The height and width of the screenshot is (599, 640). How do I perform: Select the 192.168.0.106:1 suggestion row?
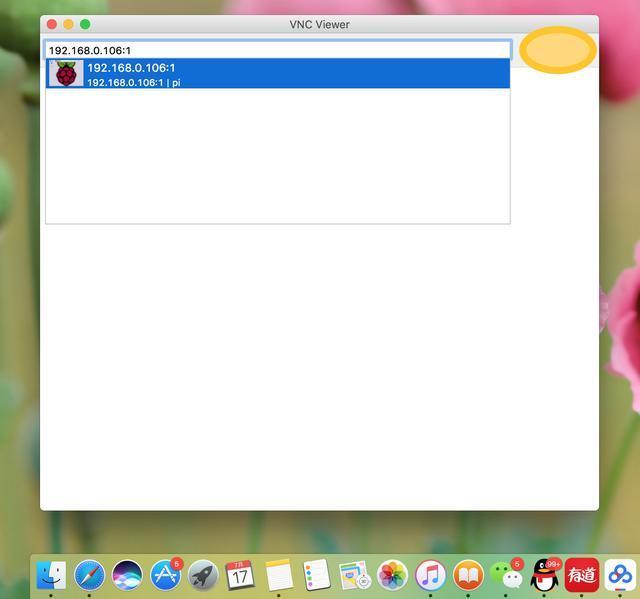click(278, 73)
